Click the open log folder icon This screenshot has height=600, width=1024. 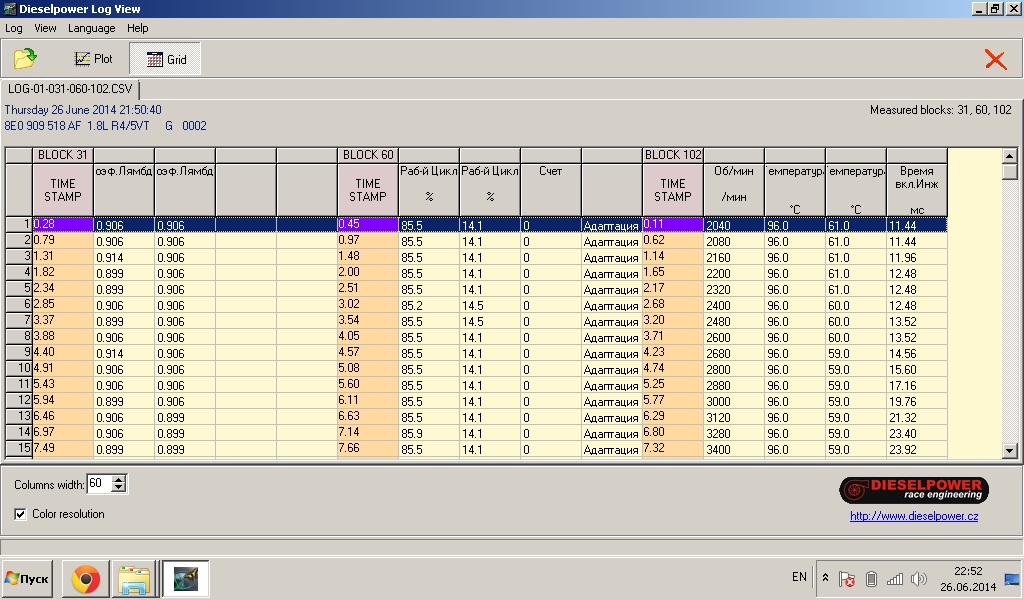point(24,59)
